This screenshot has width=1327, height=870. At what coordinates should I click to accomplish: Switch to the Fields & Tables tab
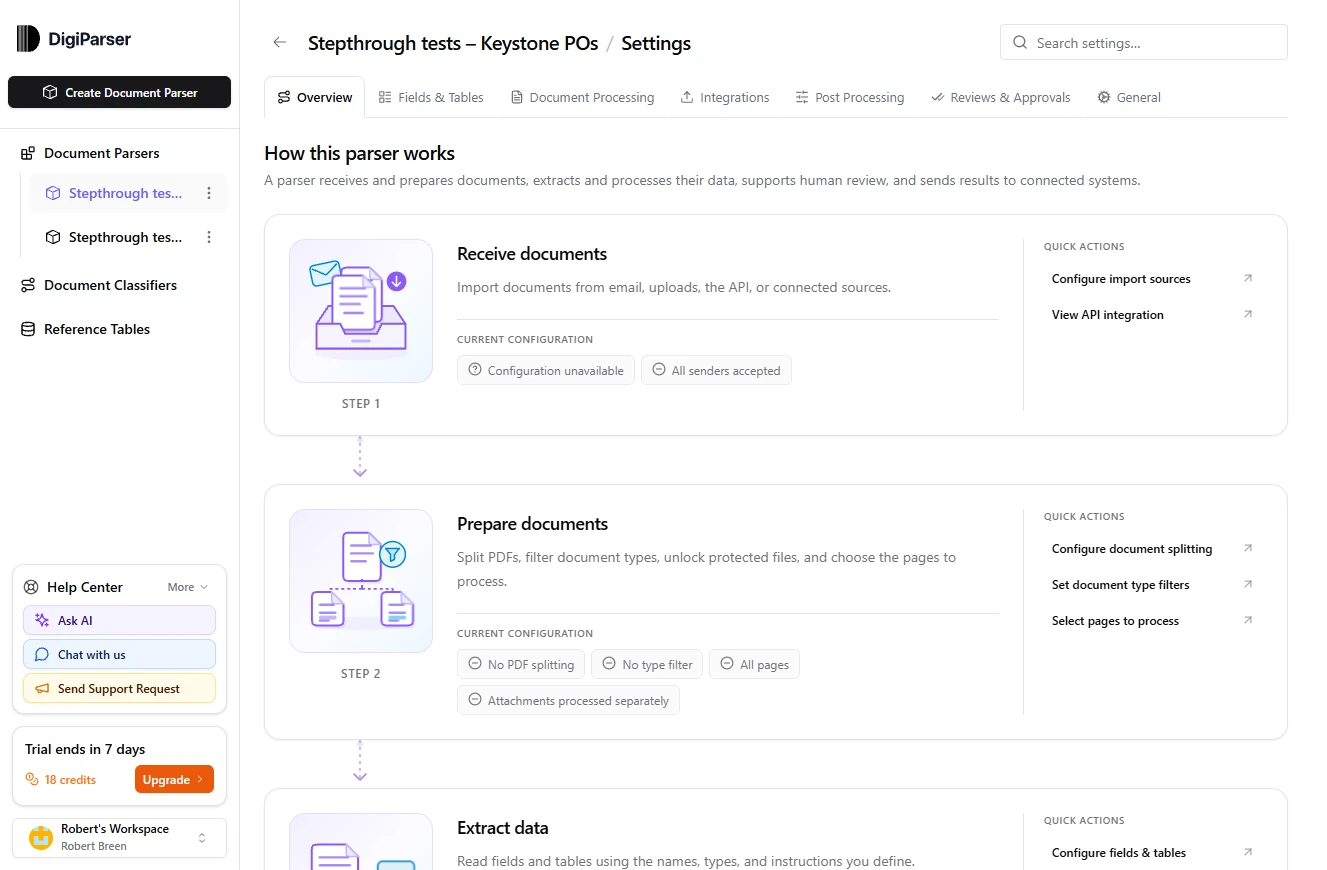point(431,97)
